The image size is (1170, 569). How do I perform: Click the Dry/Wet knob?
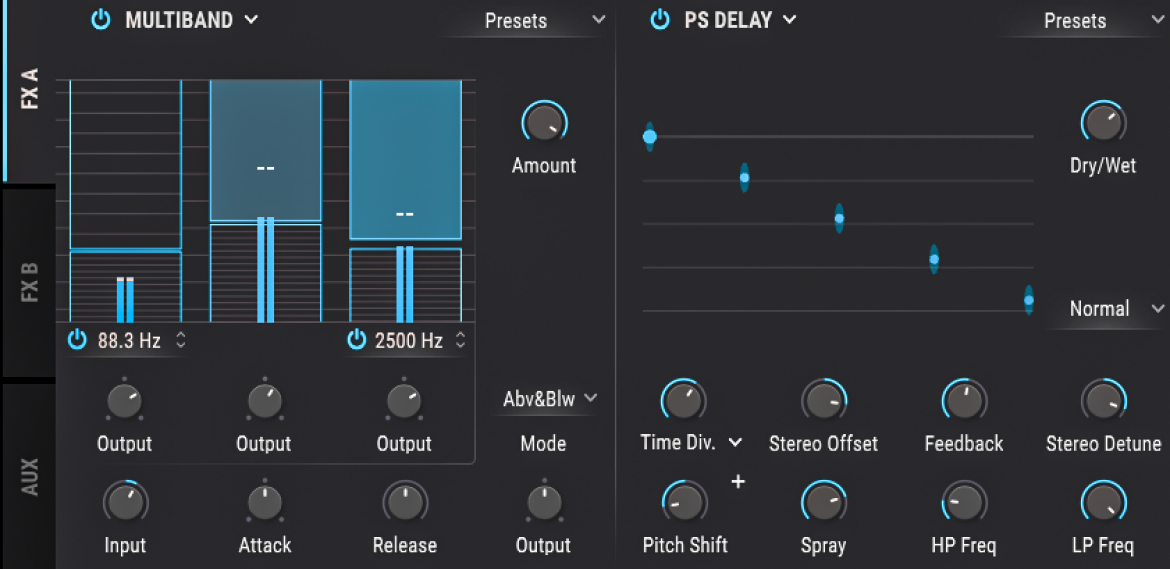tap(1103, 122)
